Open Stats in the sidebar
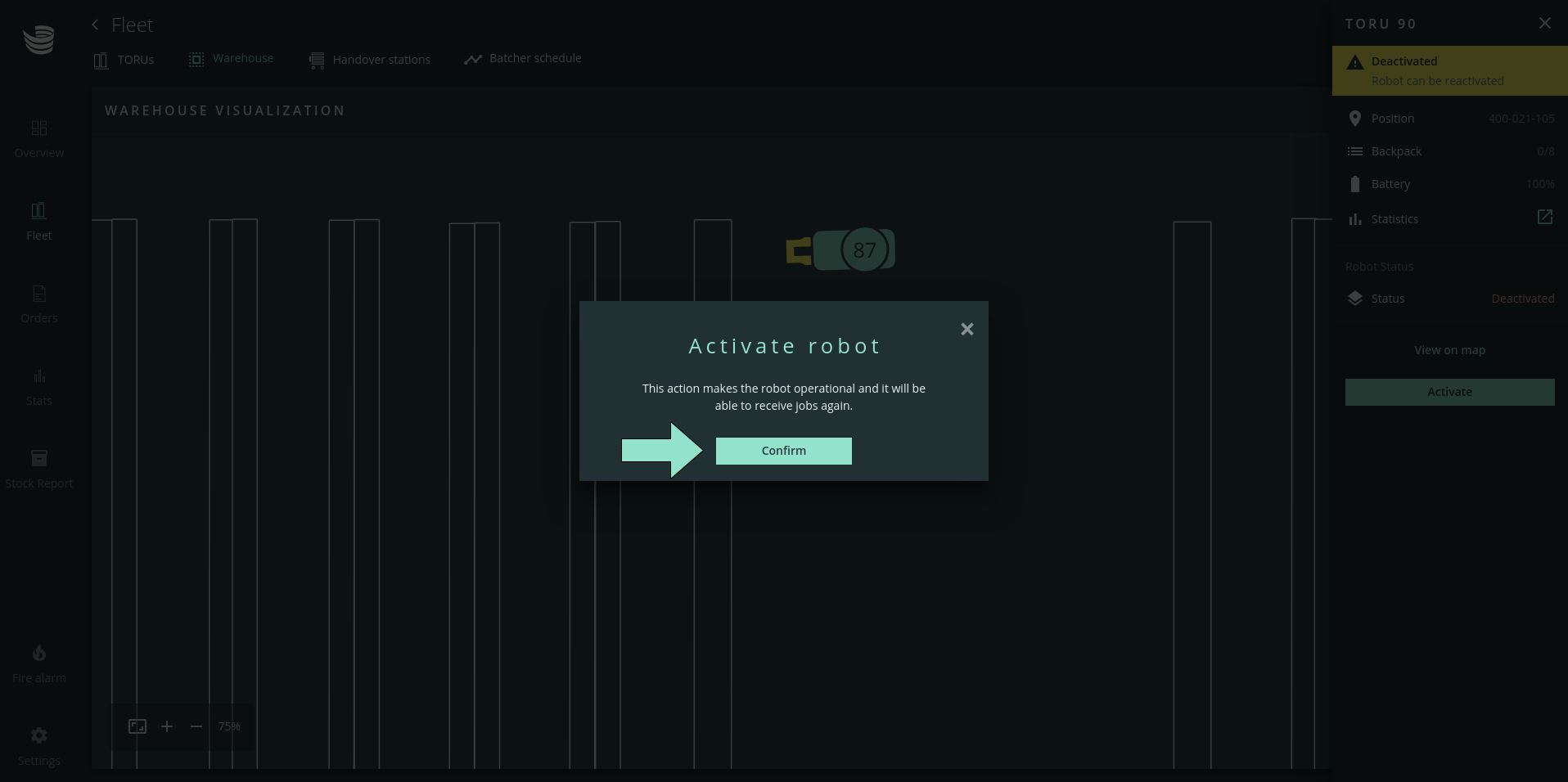The width and height of the screenshot is (1568, 782). point(38,387)
